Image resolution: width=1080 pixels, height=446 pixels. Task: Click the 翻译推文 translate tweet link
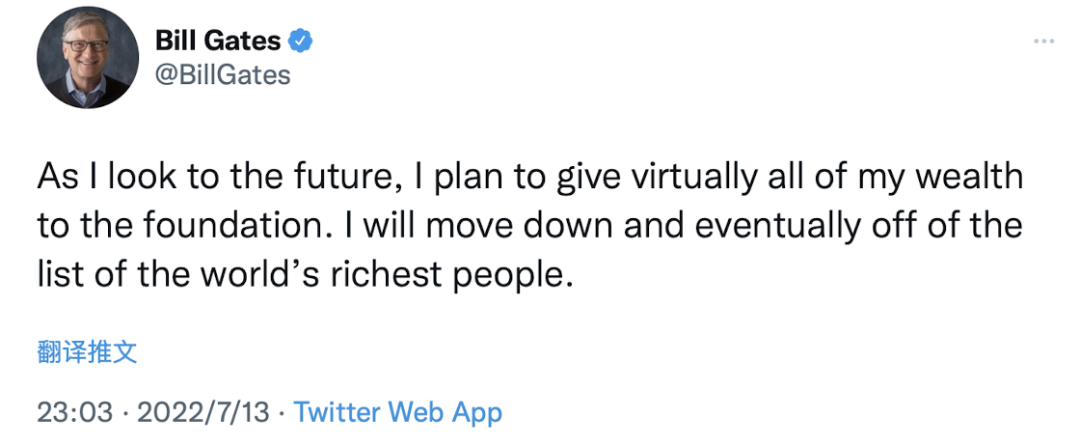click(87, 351)
